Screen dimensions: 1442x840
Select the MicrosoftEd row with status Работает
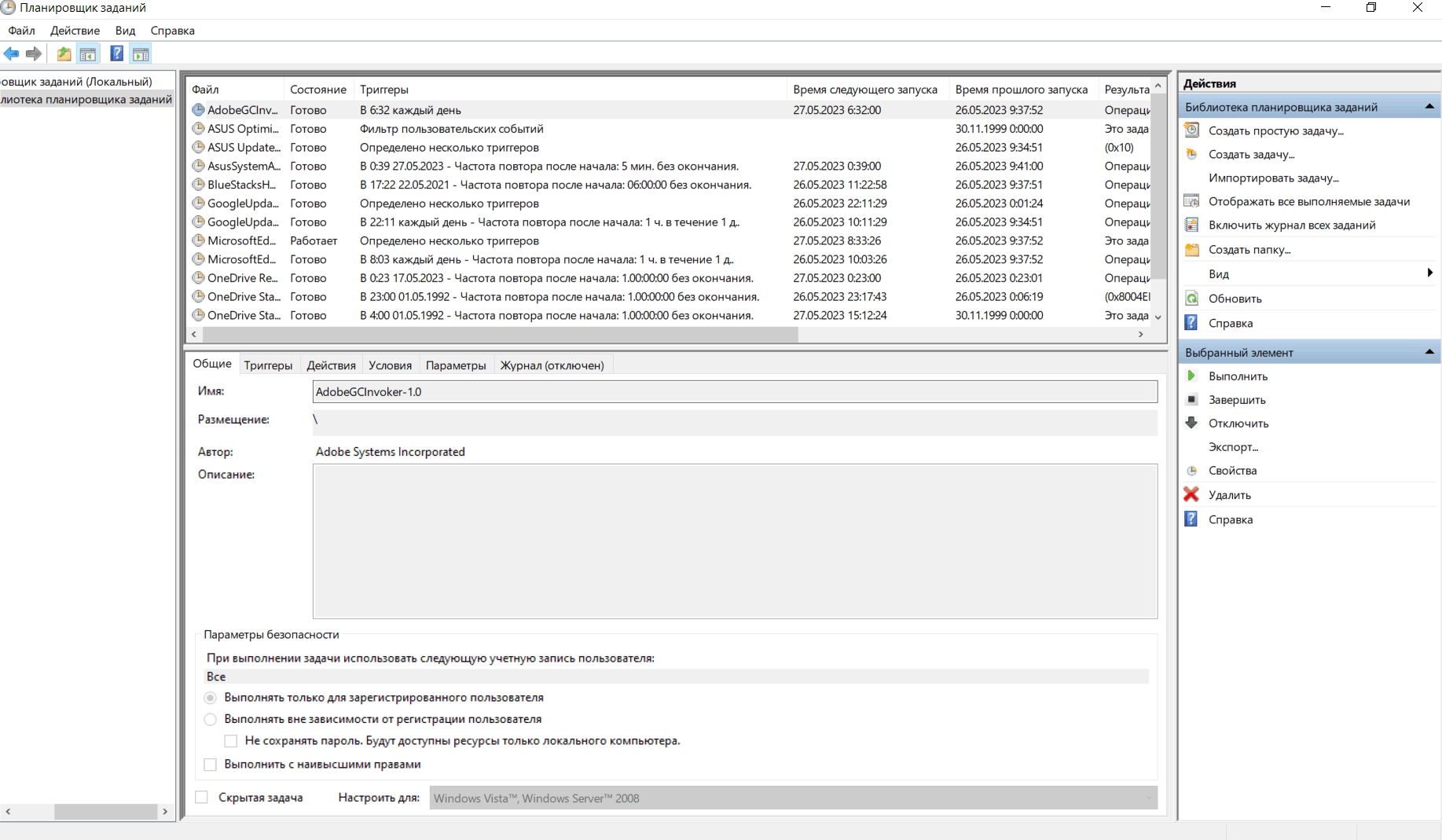click(x=670, y=240)
